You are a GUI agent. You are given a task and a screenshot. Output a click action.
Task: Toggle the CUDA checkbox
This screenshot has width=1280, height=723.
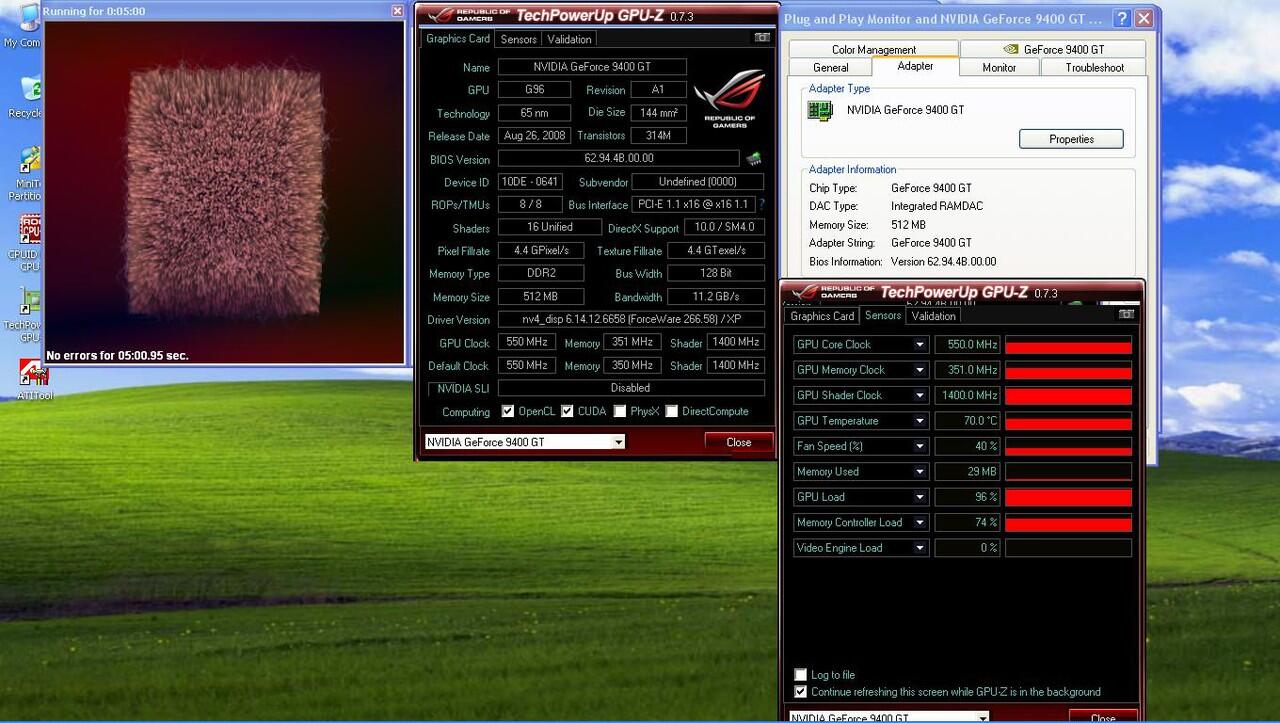[x=567, y=411]
